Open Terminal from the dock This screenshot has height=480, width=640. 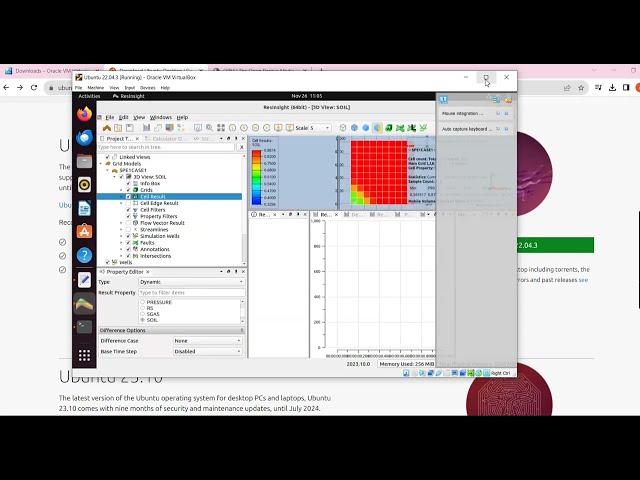click(84, 327)
